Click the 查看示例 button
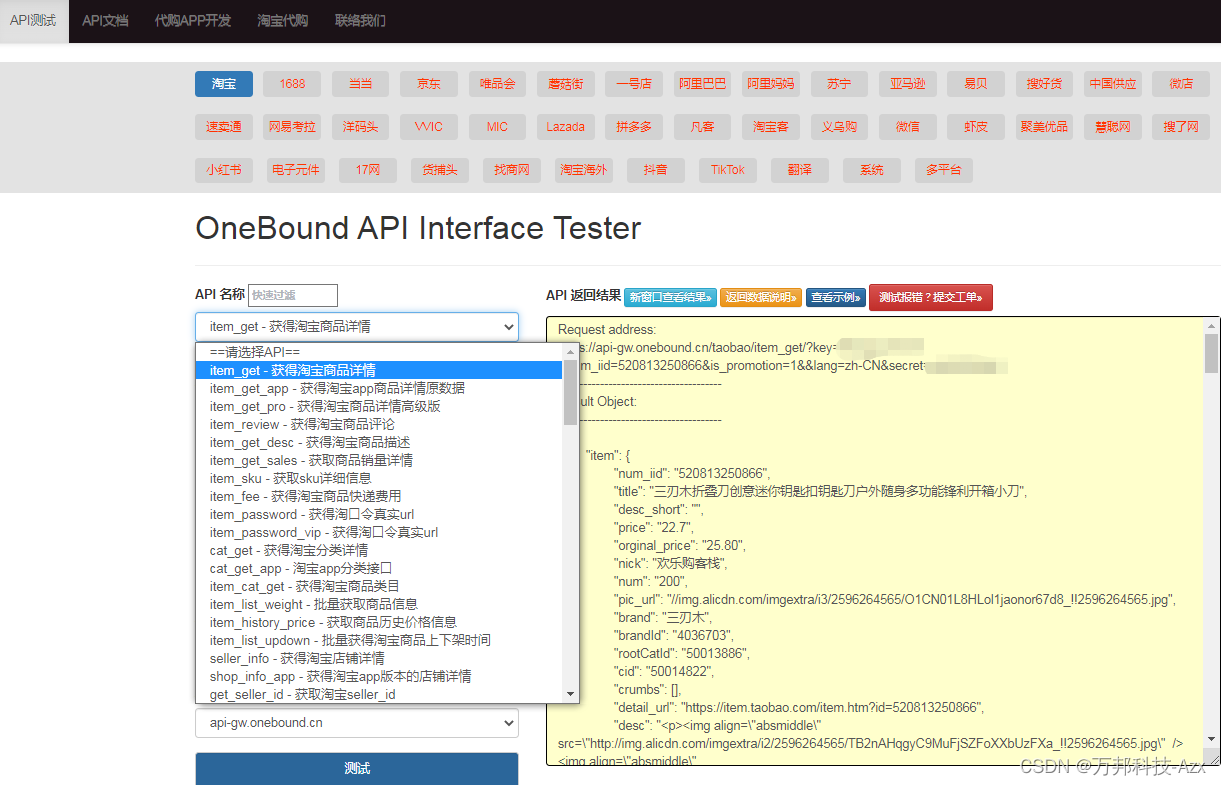 pyautogui.click(x=836, y=297)
